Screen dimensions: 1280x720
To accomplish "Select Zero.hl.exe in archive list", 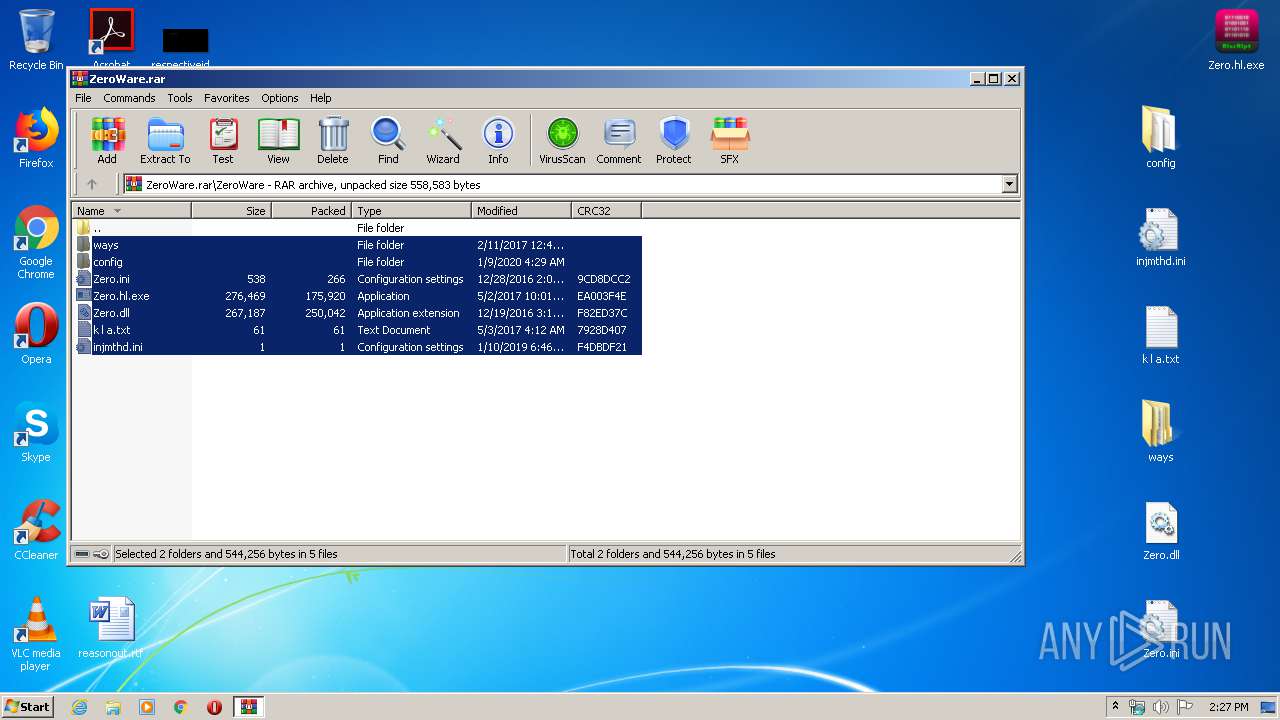I will pyautogui.click(x=357, y=296).
